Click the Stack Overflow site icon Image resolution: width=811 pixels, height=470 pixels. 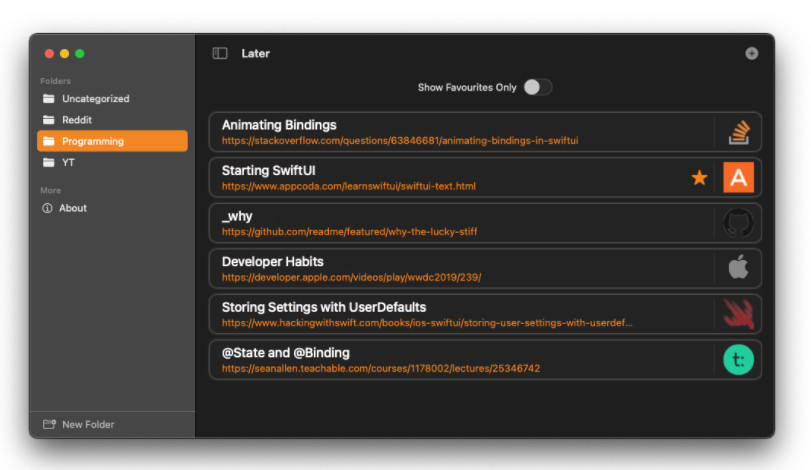[739, 132]
